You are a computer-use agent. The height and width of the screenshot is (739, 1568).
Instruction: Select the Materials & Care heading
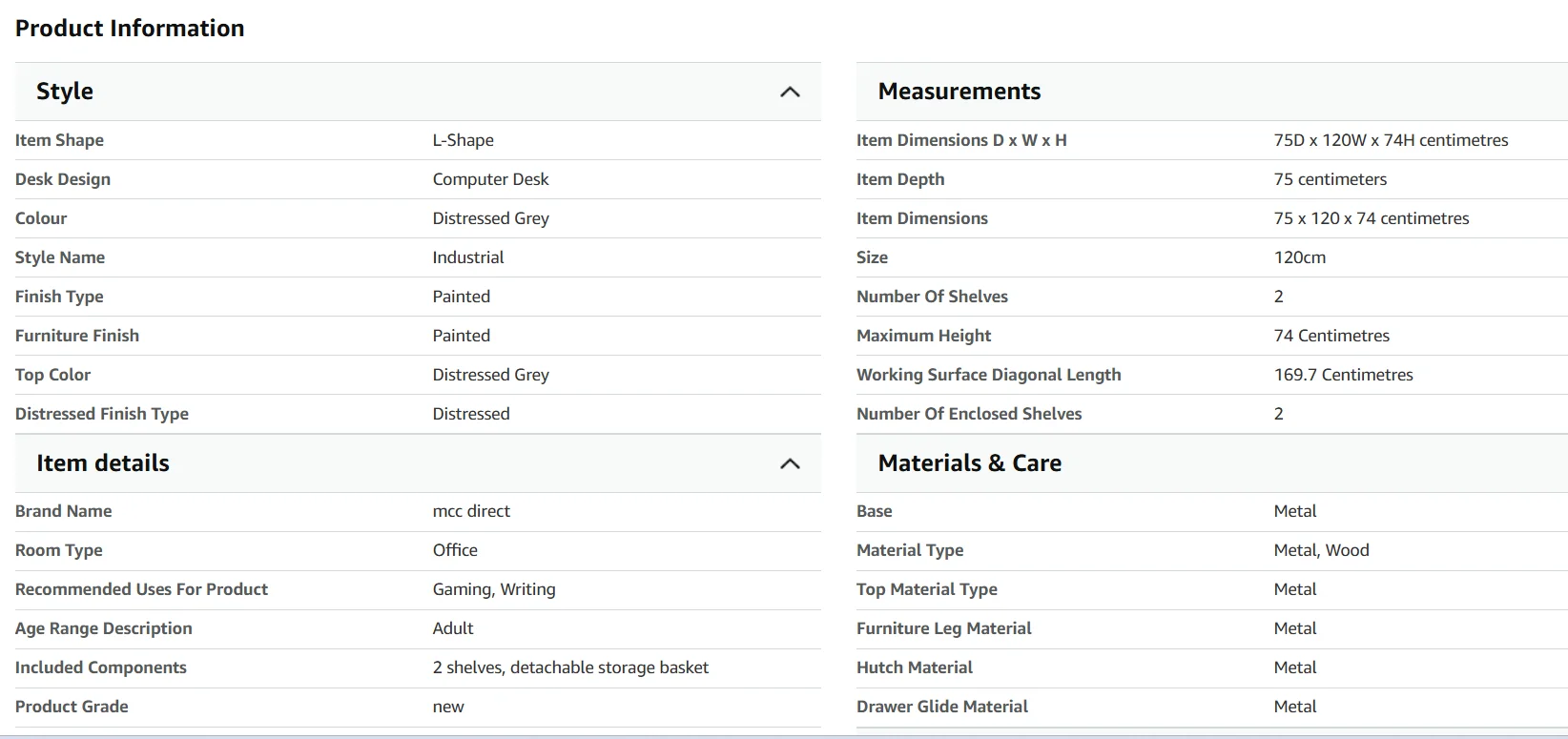click(x=969, y=463)
